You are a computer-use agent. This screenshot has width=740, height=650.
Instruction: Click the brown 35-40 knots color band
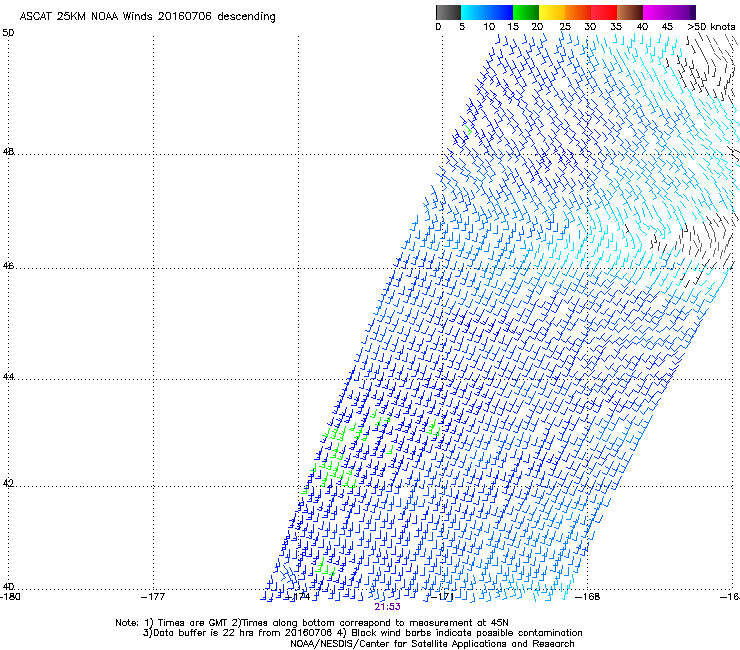[630, 12]
